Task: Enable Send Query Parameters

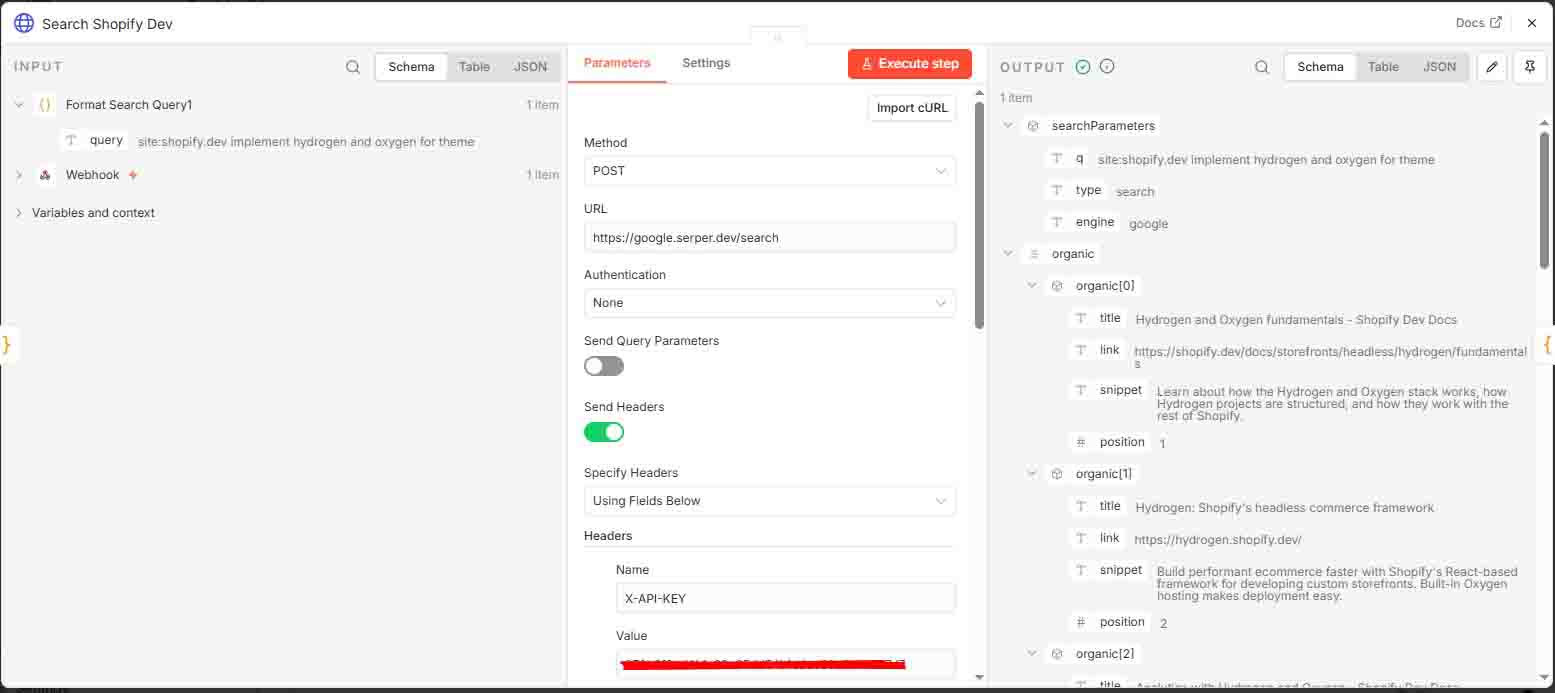Action: pos(603,366)
